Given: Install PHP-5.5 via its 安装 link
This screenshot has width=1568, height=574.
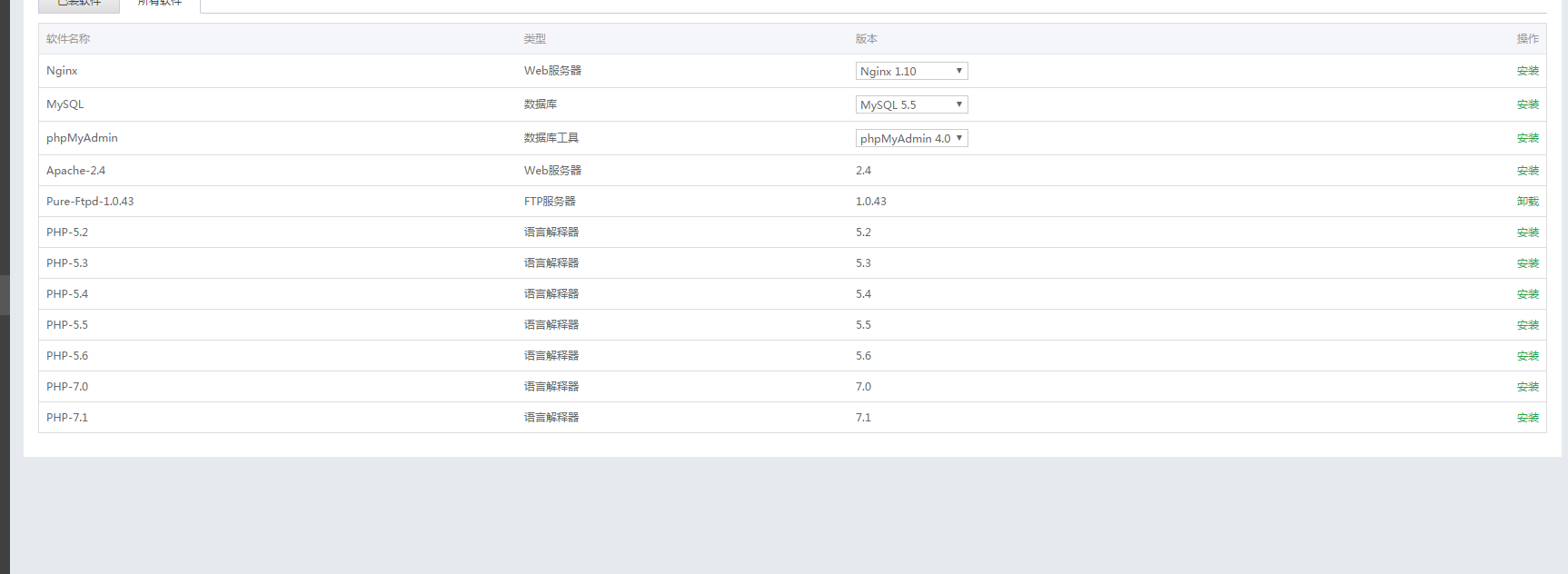Looking at the screenshot, I should (x=1528, y=325).
